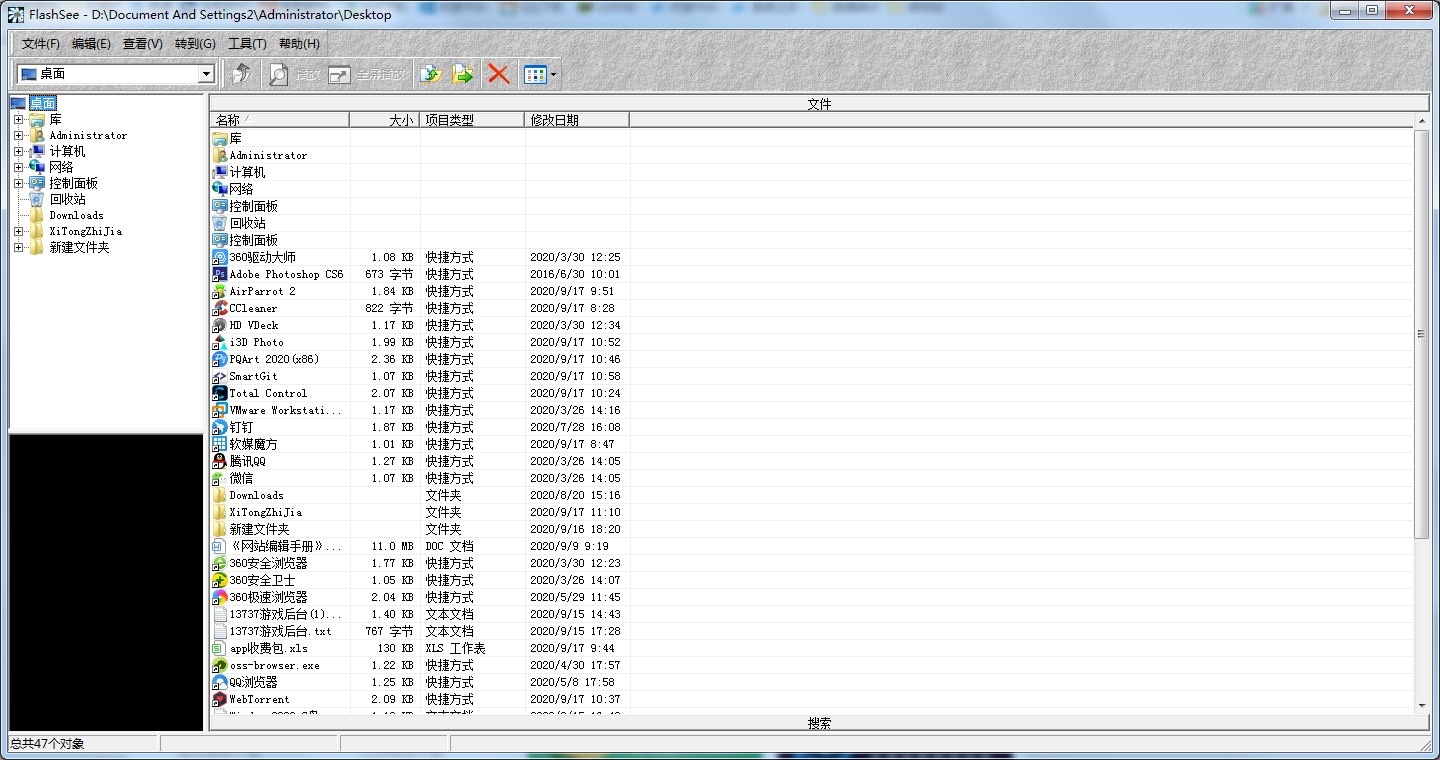Open the view mode dropdown arrow
The image size is (1440, 760).
(554, 74)
